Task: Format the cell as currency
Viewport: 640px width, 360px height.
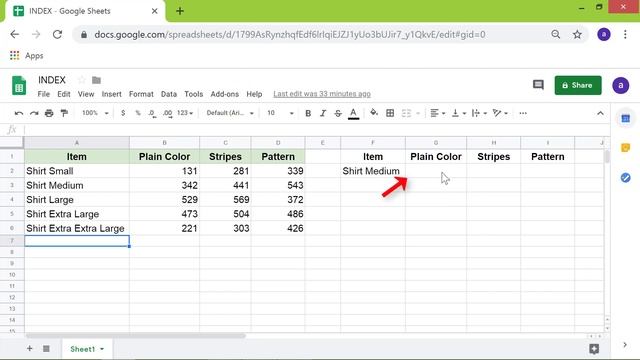Action: click(x=123, y=113)
